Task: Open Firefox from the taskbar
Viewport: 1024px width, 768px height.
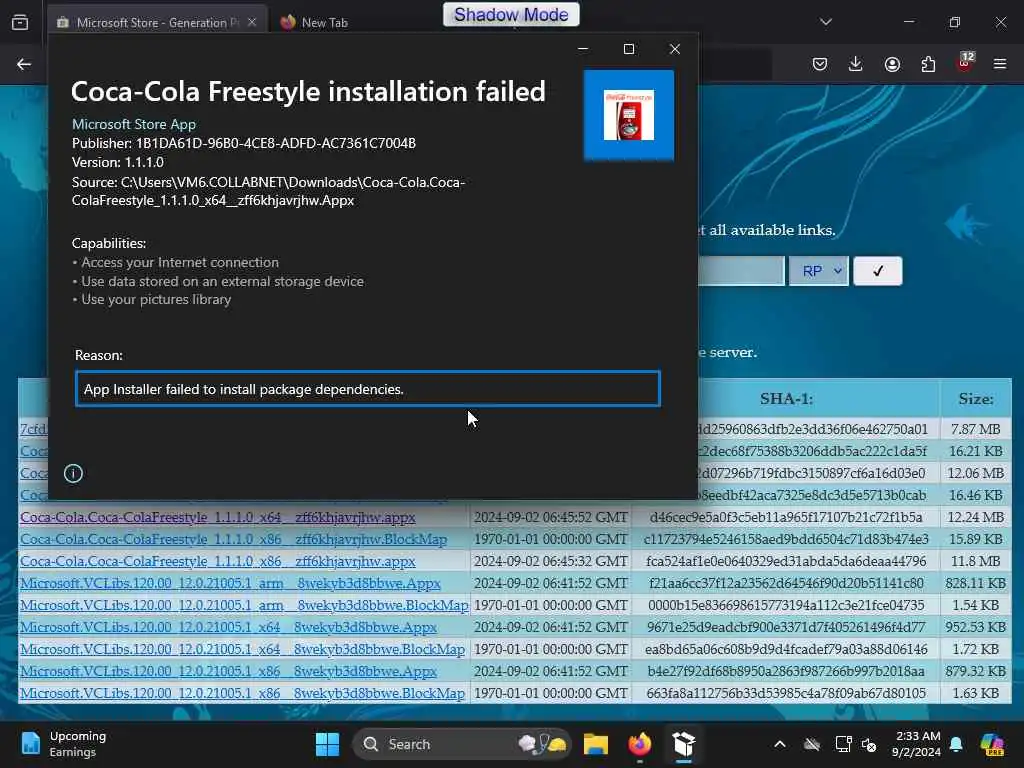Action: click(x=639, y=744)
